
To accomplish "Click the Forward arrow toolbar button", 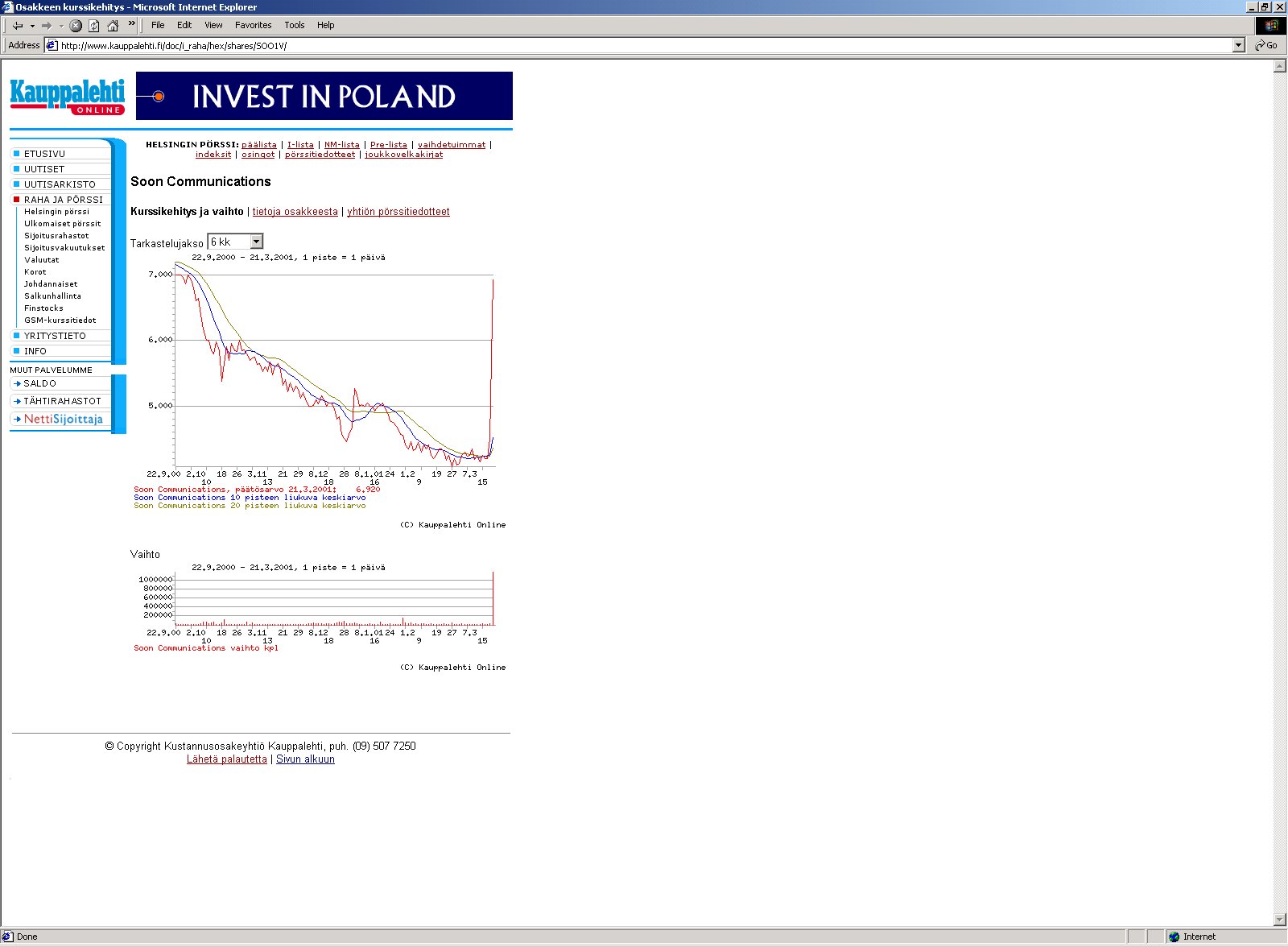I will (47, 26).
